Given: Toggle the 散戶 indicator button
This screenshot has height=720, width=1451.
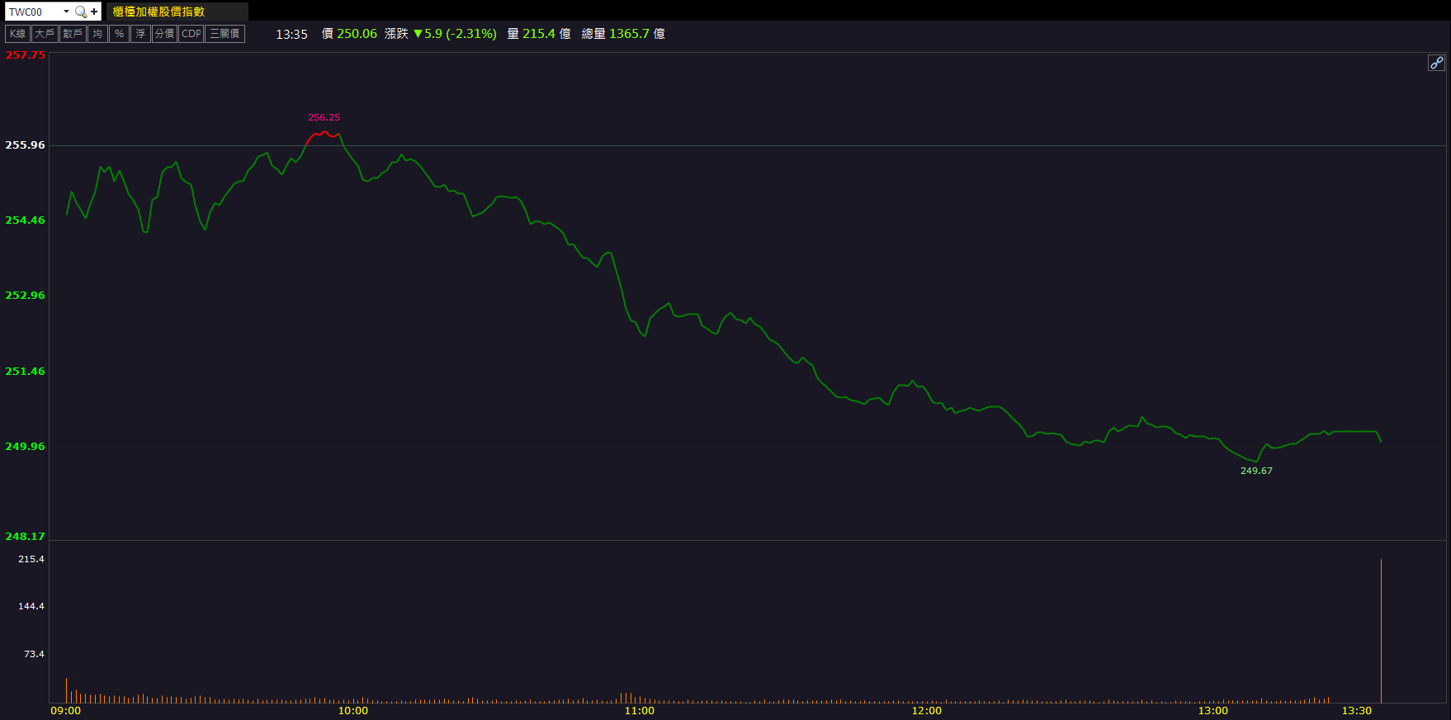Looking at the screenshot, I should (x=72, y=34).
